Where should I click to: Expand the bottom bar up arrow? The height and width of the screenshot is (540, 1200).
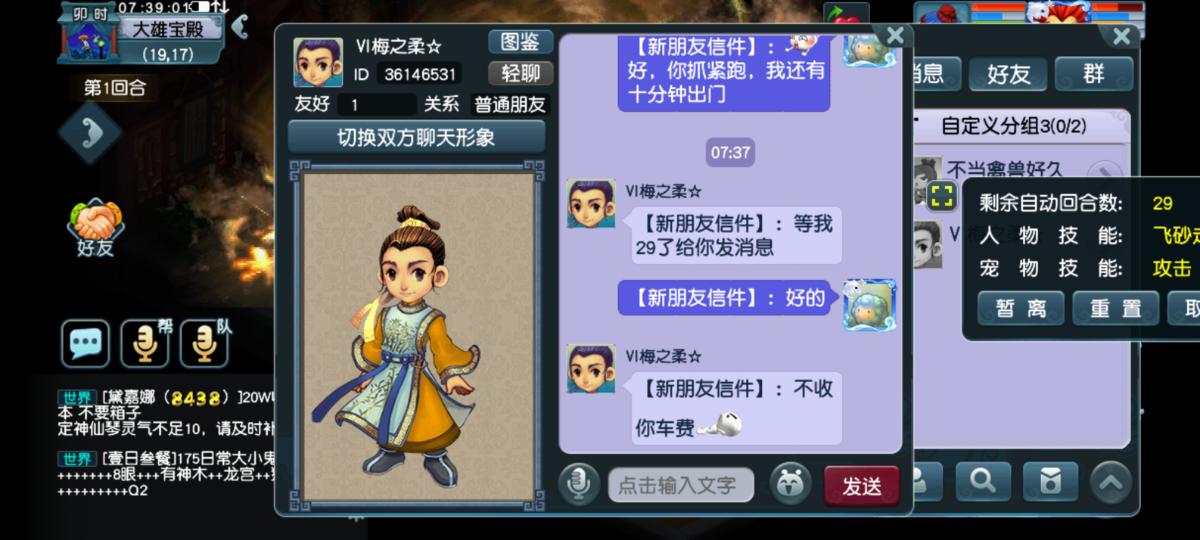point(1111,483)
